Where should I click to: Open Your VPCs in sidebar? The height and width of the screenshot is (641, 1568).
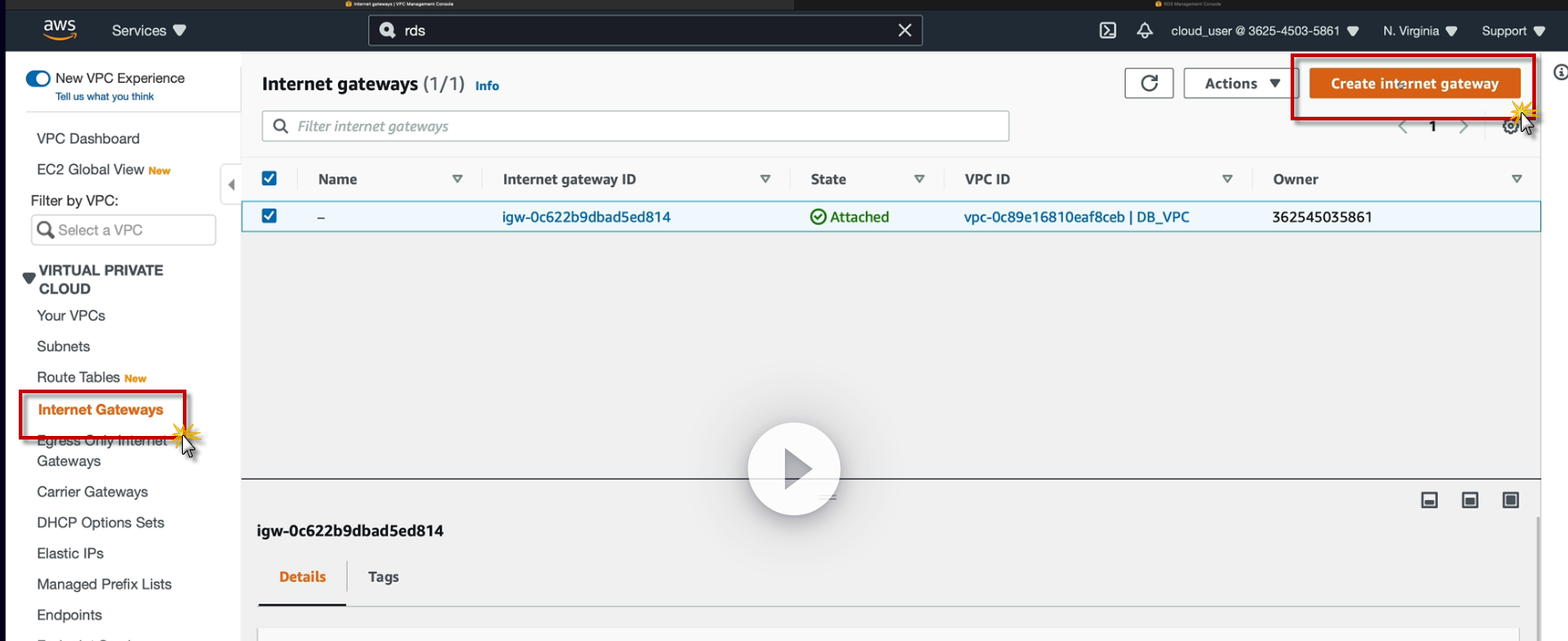point(71,316)
